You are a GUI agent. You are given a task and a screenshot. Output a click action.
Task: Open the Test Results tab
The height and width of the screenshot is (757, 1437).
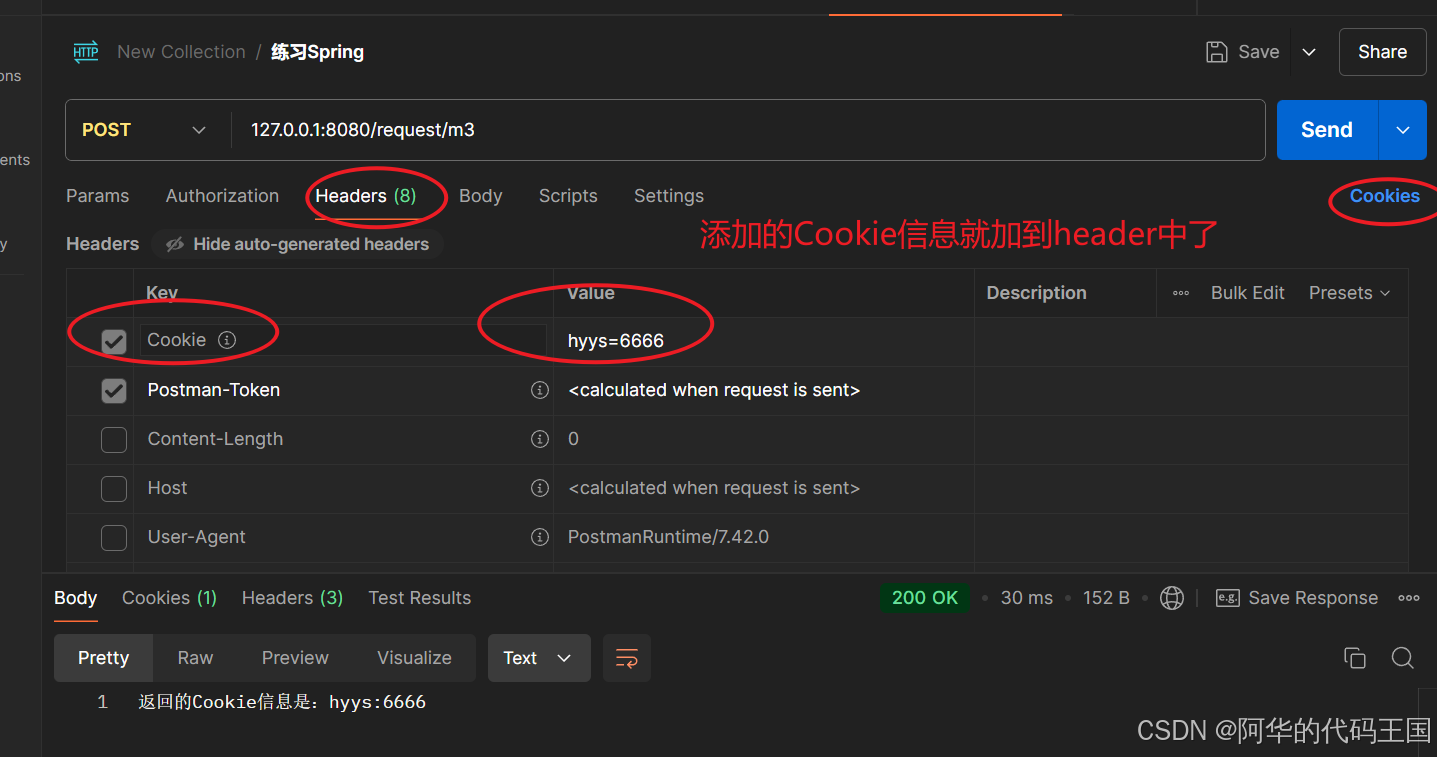[x=419, y=598]
